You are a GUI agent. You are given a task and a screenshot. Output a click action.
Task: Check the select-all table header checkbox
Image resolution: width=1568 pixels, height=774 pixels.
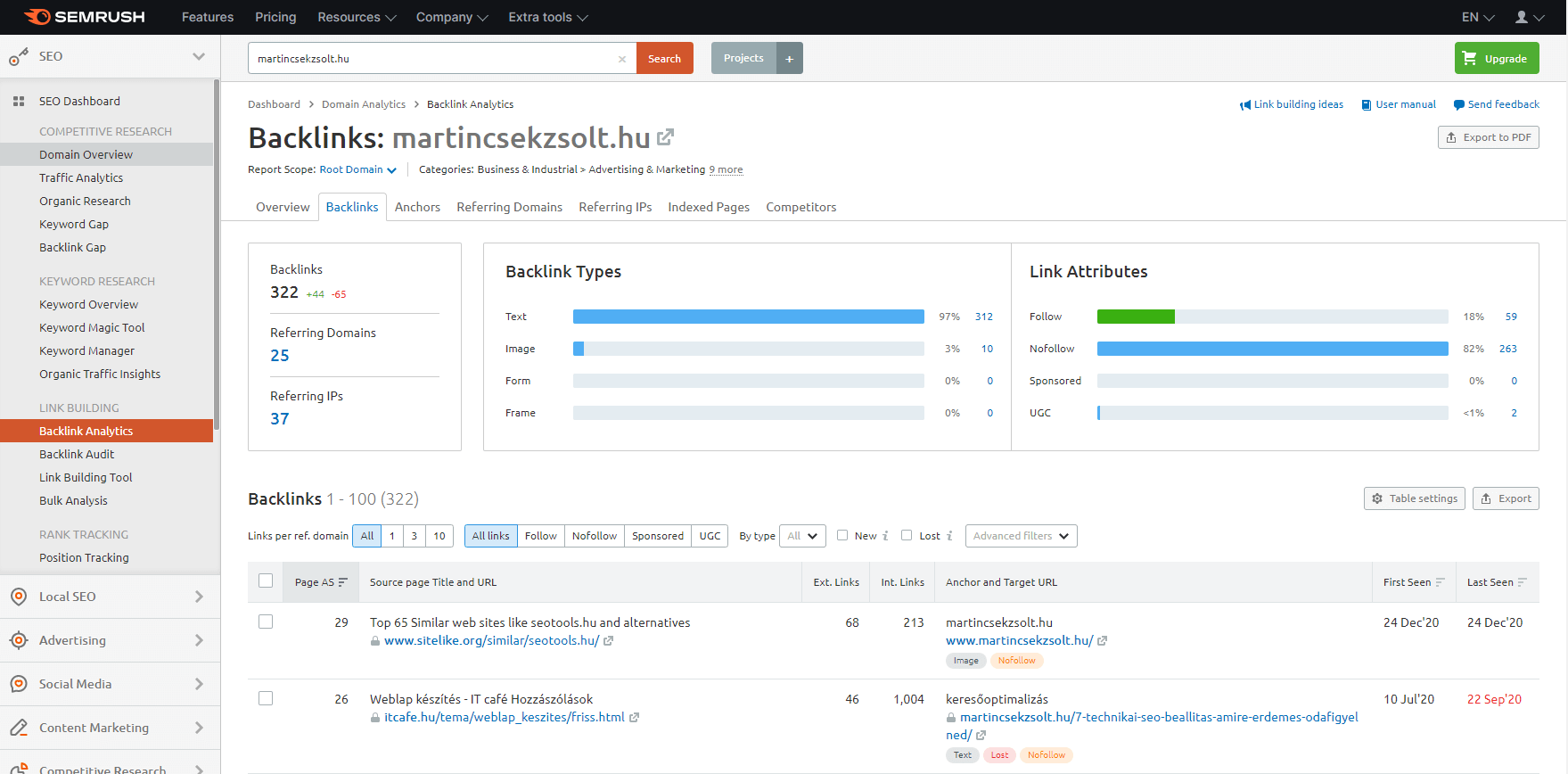pyautogui.click(x=266, y=580)
